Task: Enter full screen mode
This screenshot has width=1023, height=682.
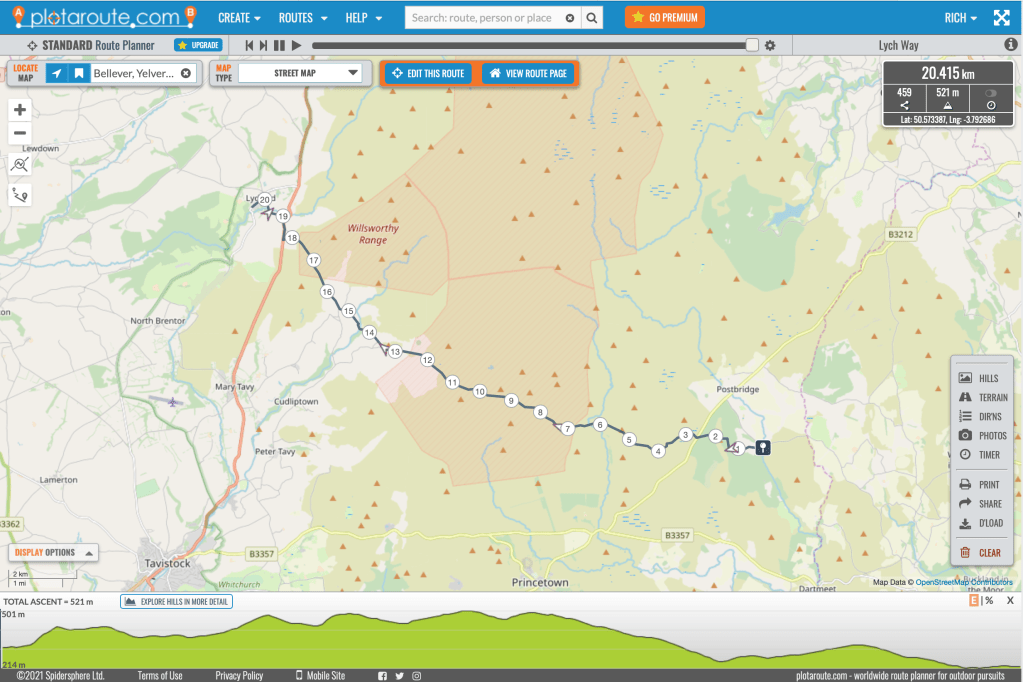Action: tap(1001, 18)
